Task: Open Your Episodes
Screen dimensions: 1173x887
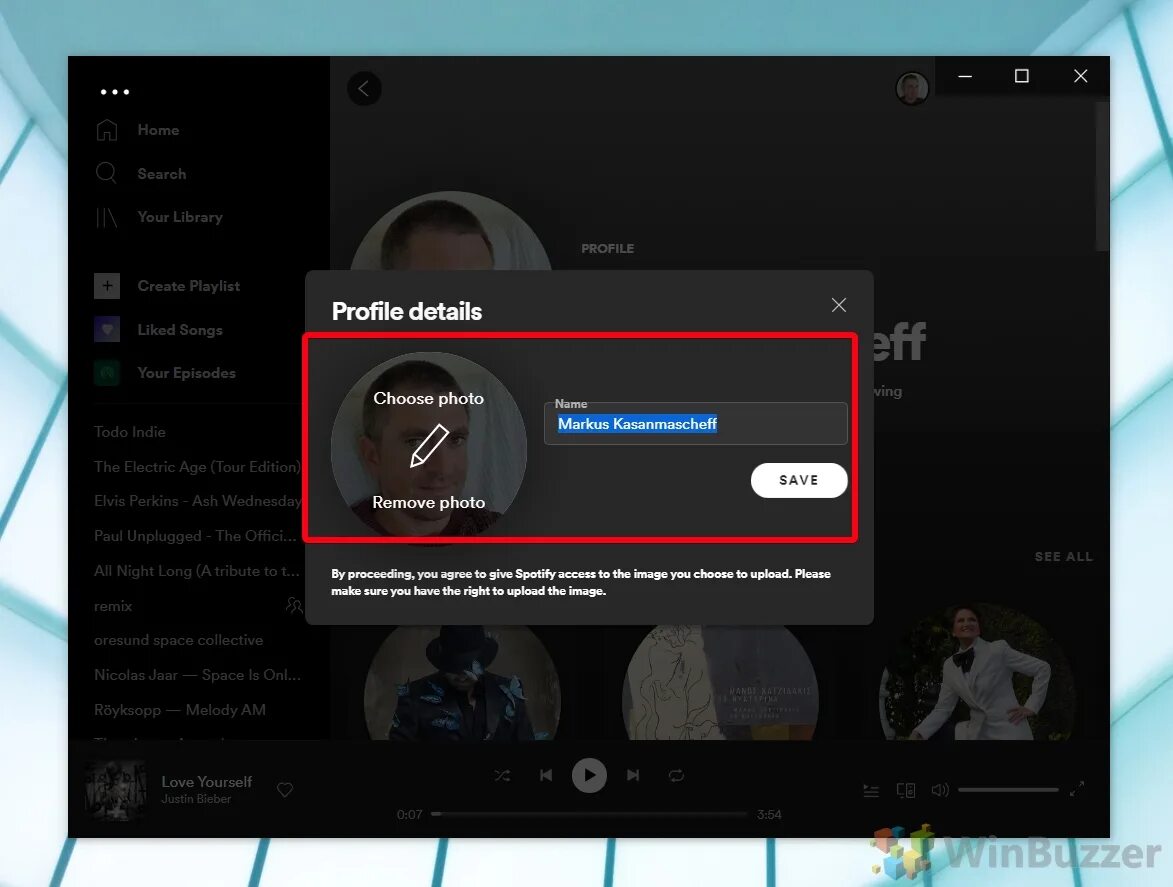Action: [186, 372]
